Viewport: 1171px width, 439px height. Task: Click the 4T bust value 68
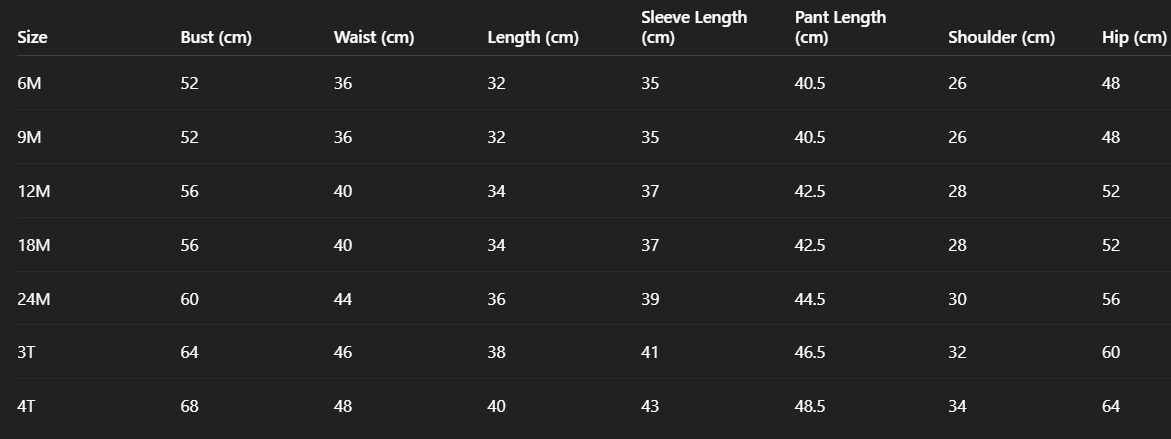coord(189,407)
